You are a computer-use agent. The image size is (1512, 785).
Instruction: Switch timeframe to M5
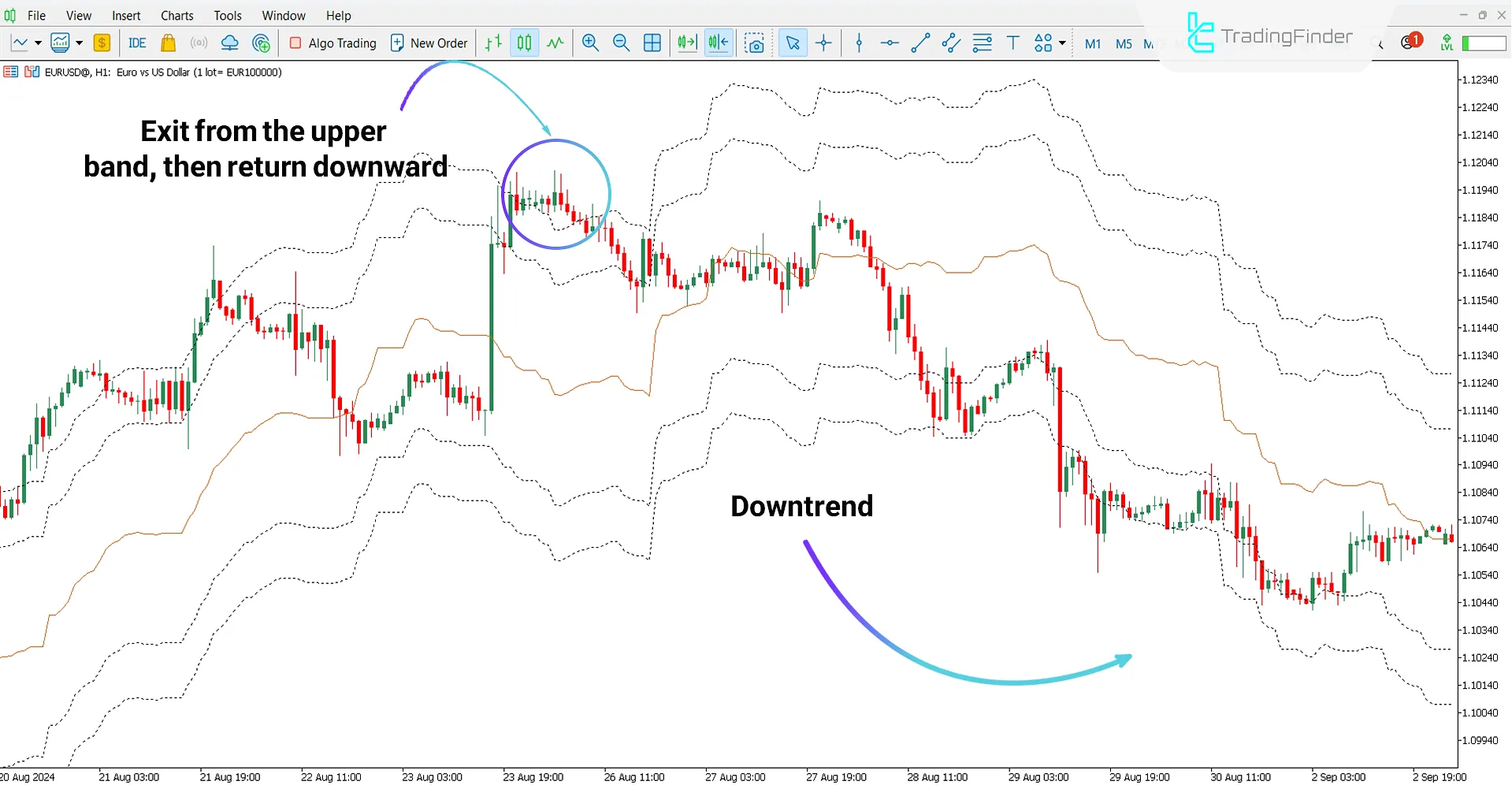(x=1124, y=44)
